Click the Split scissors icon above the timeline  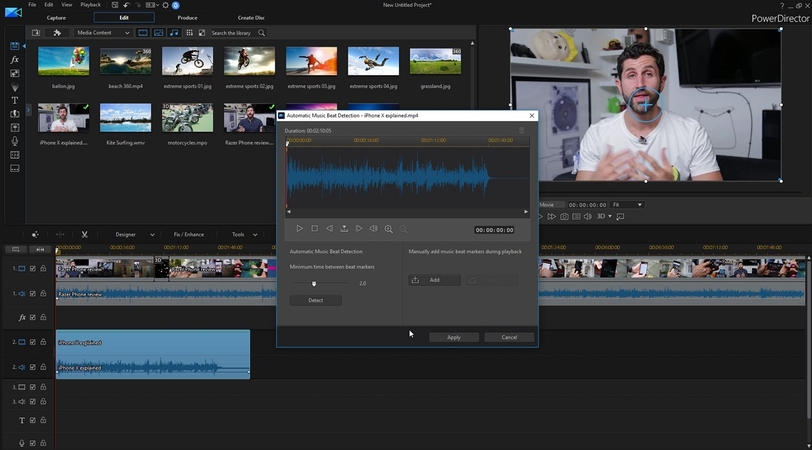pyautogui.click(x=84, y=235)
